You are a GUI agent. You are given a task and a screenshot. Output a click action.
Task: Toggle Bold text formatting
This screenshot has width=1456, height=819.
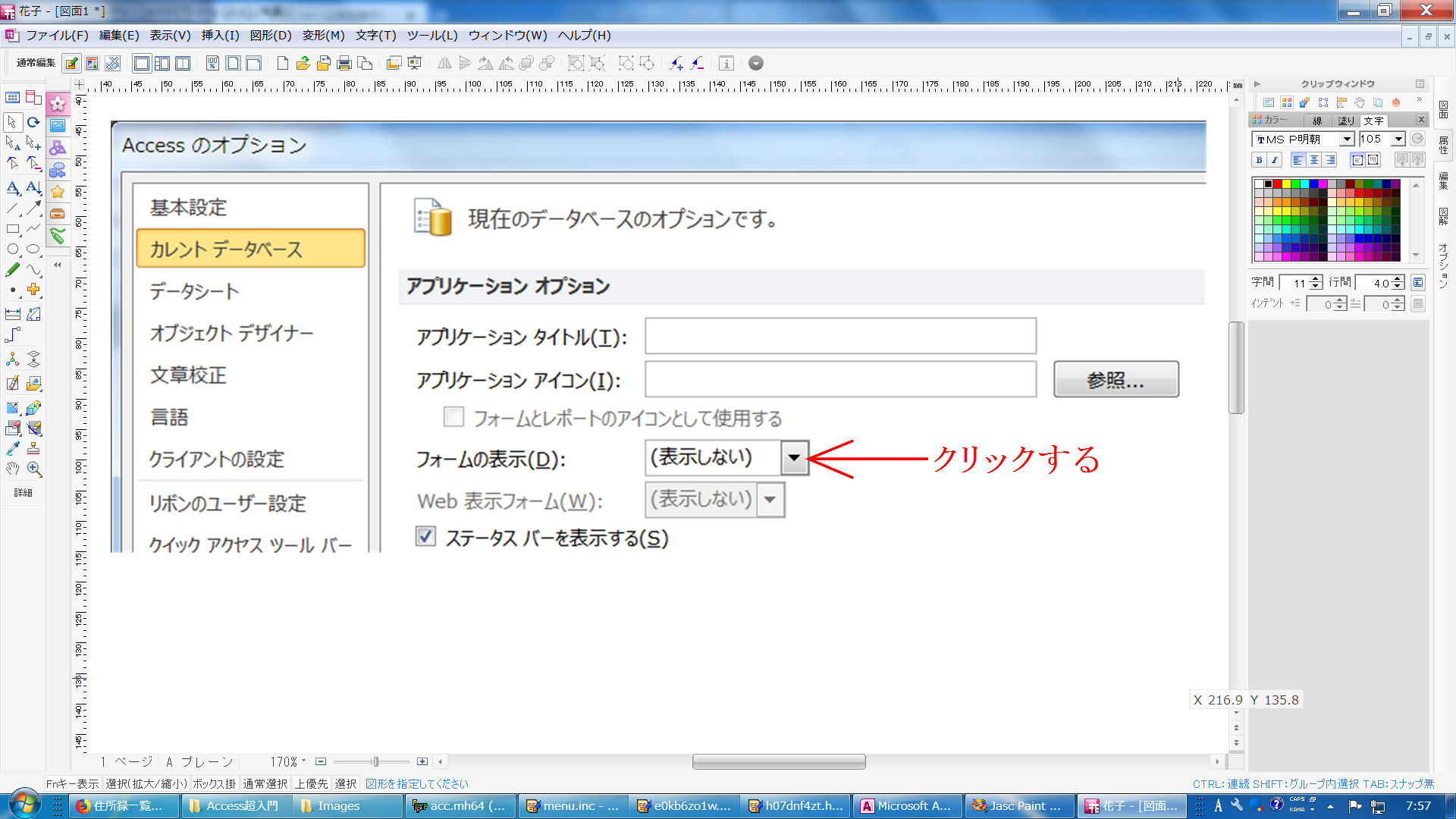pyautogui.click(x=1259, y=160)
